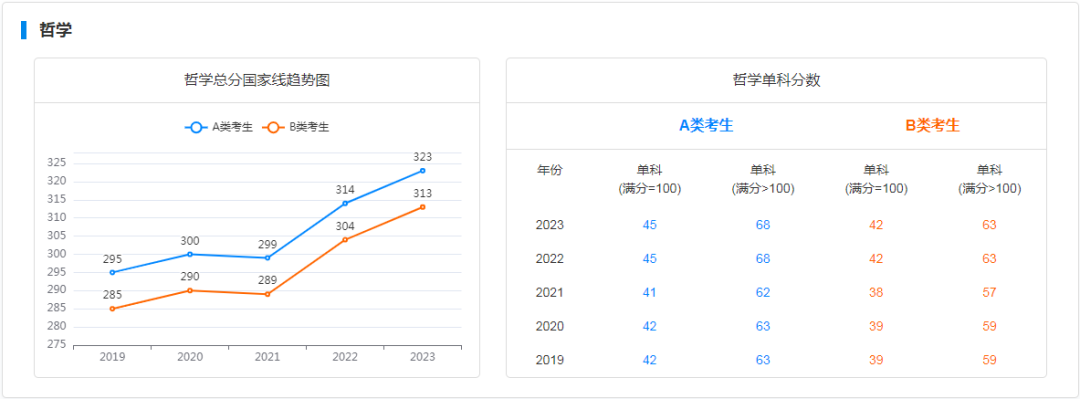1080x399 pixels.
Task: Click value 63 in the 2023 table row
Action: pos(990,225)
